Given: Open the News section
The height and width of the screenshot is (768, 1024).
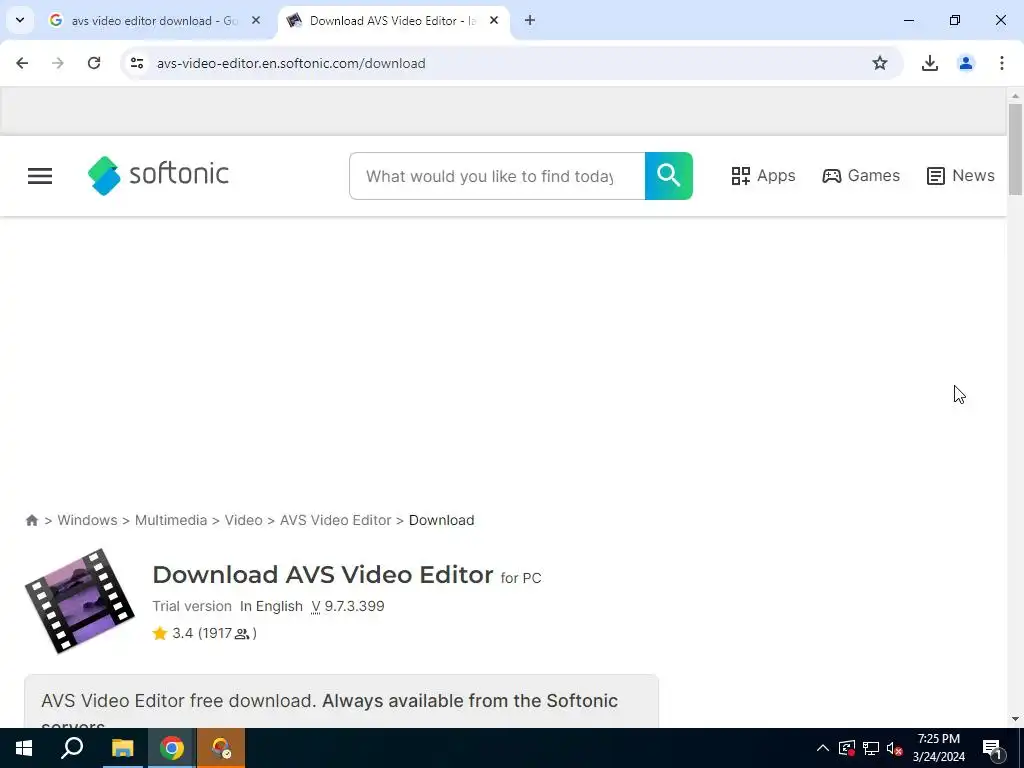Looking at the screenshot, I should coord(961,176).
